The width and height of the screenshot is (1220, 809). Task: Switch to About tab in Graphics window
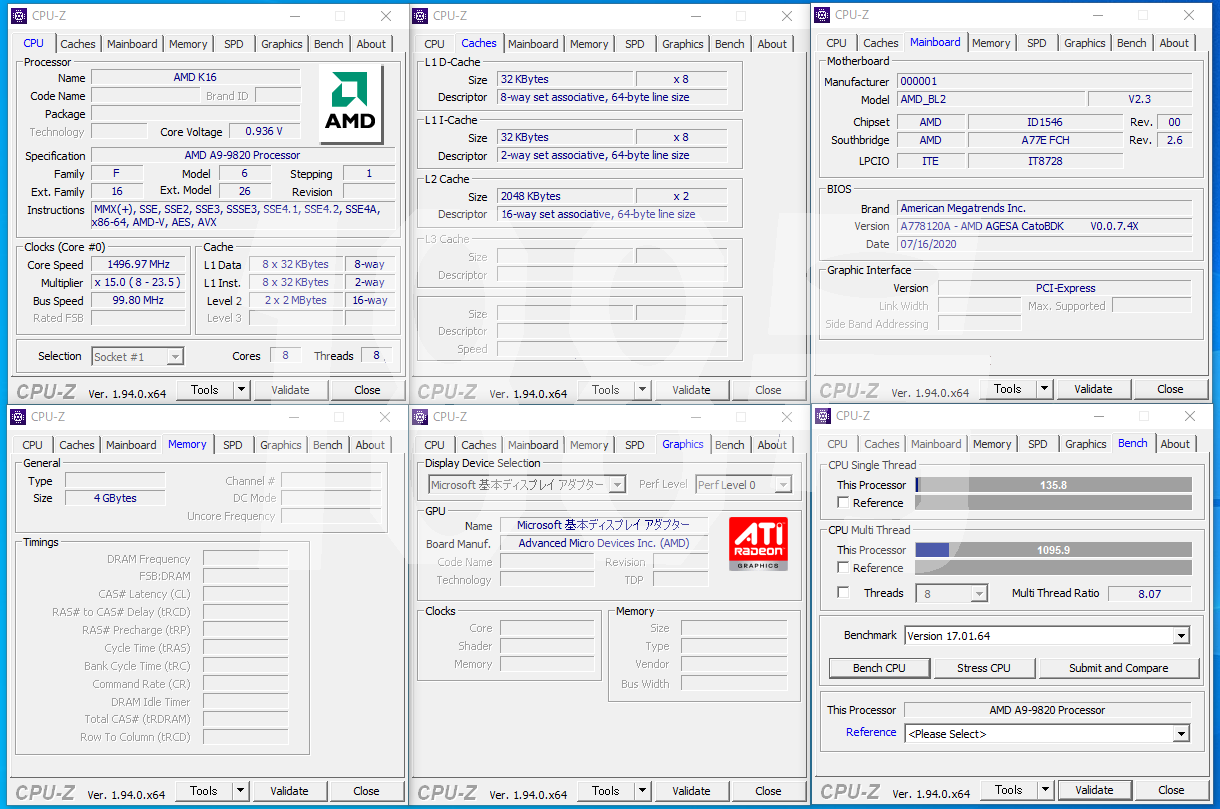(x=772, y=445)
